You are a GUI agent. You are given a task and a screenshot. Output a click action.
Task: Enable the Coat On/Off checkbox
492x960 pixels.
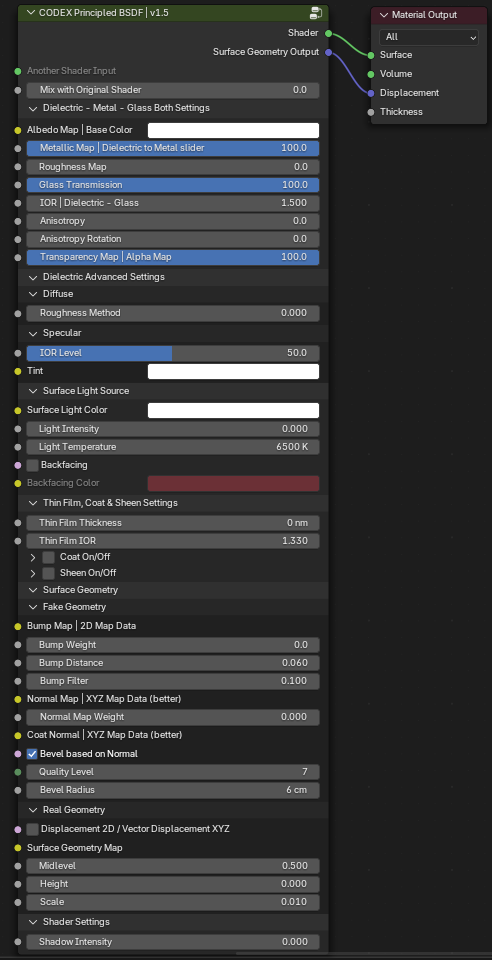tap(48, 557)
